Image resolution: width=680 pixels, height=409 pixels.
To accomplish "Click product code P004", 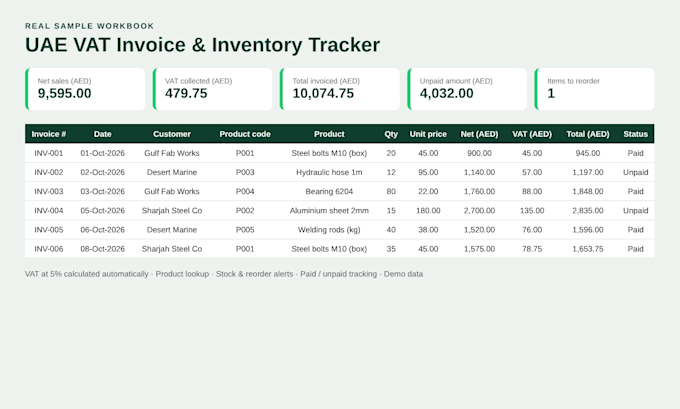I will (x=245, y=191).
